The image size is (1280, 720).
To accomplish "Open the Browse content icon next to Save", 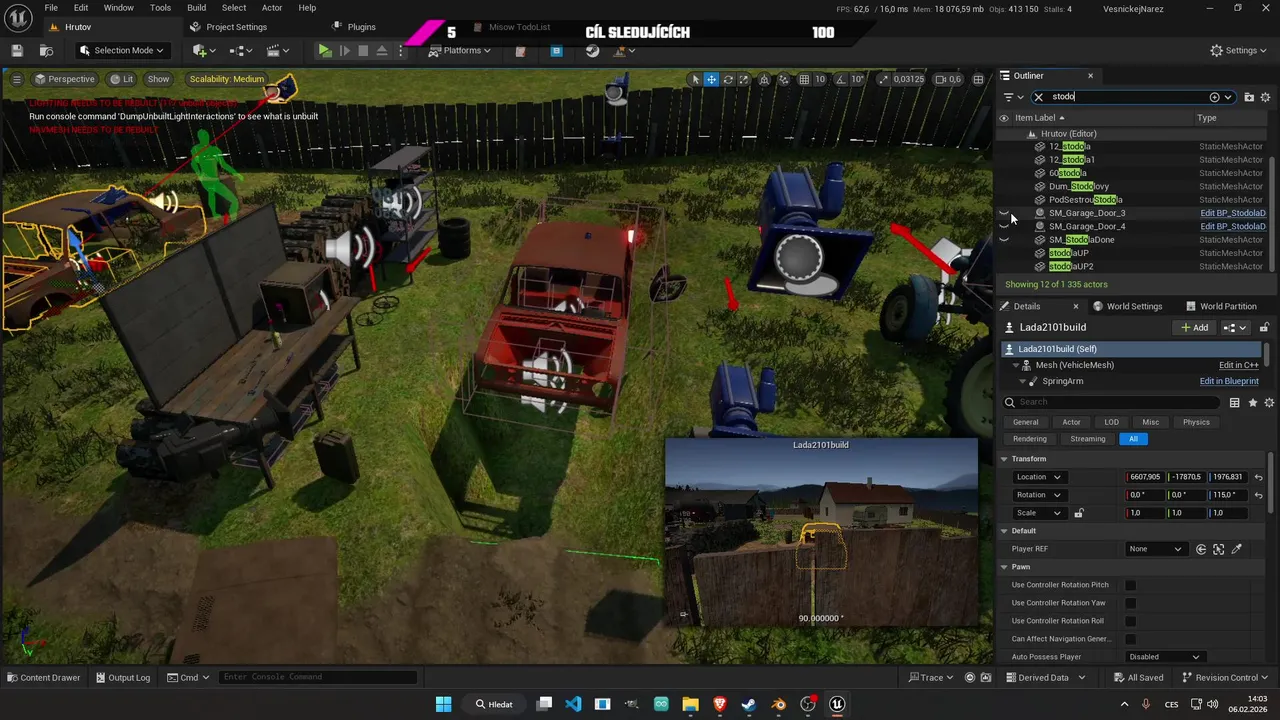I will (x=46, y=50).
